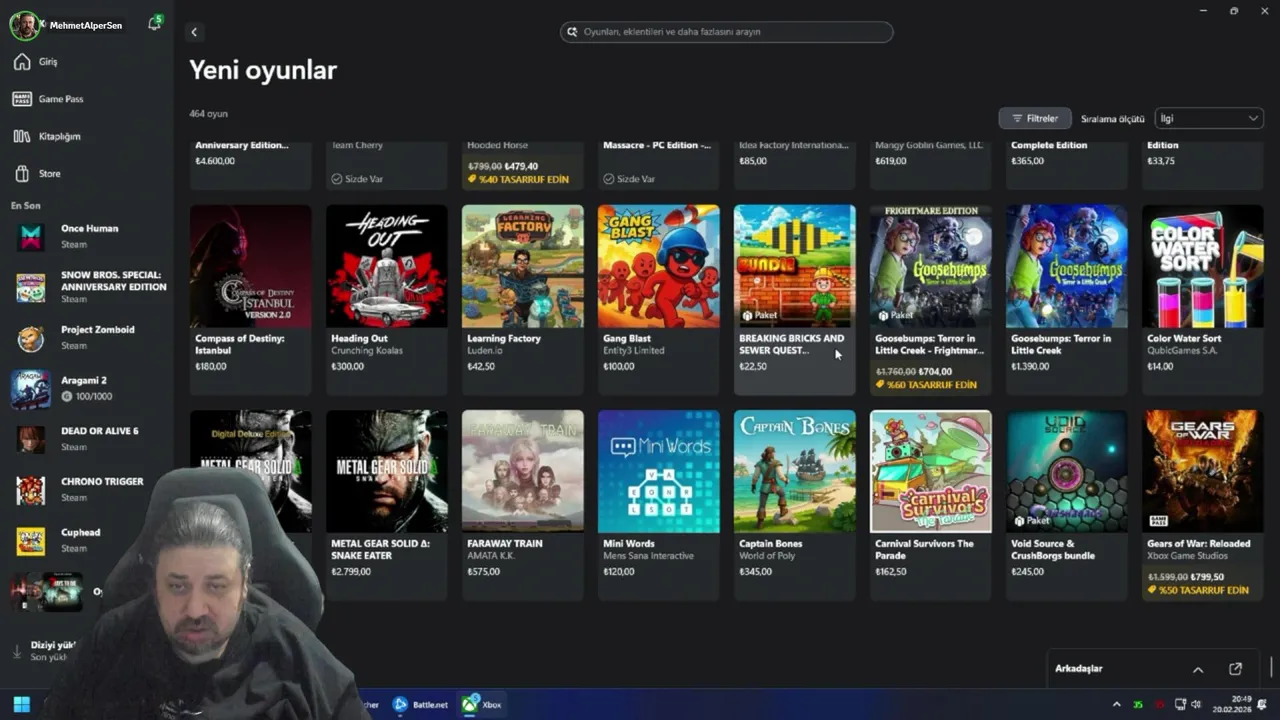Click %50 TASARRUF EDİN Gears of War tag
Image resolution: width=1280 pixels, height=720 pixels.
1198,590
